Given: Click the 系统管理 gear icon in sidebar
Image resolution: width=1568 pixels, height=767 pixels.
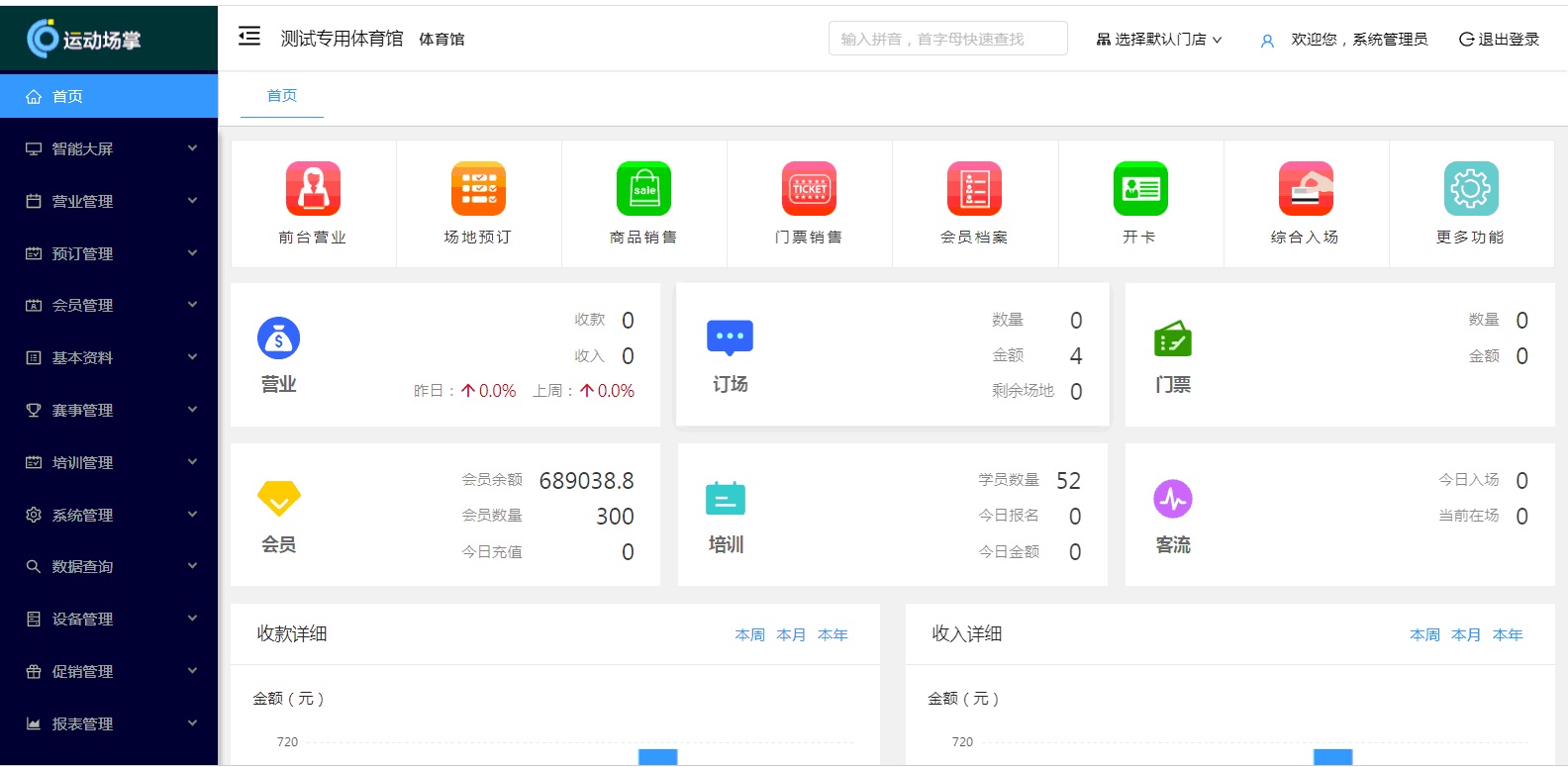Looking at the screenshot, I should point(34,515).
